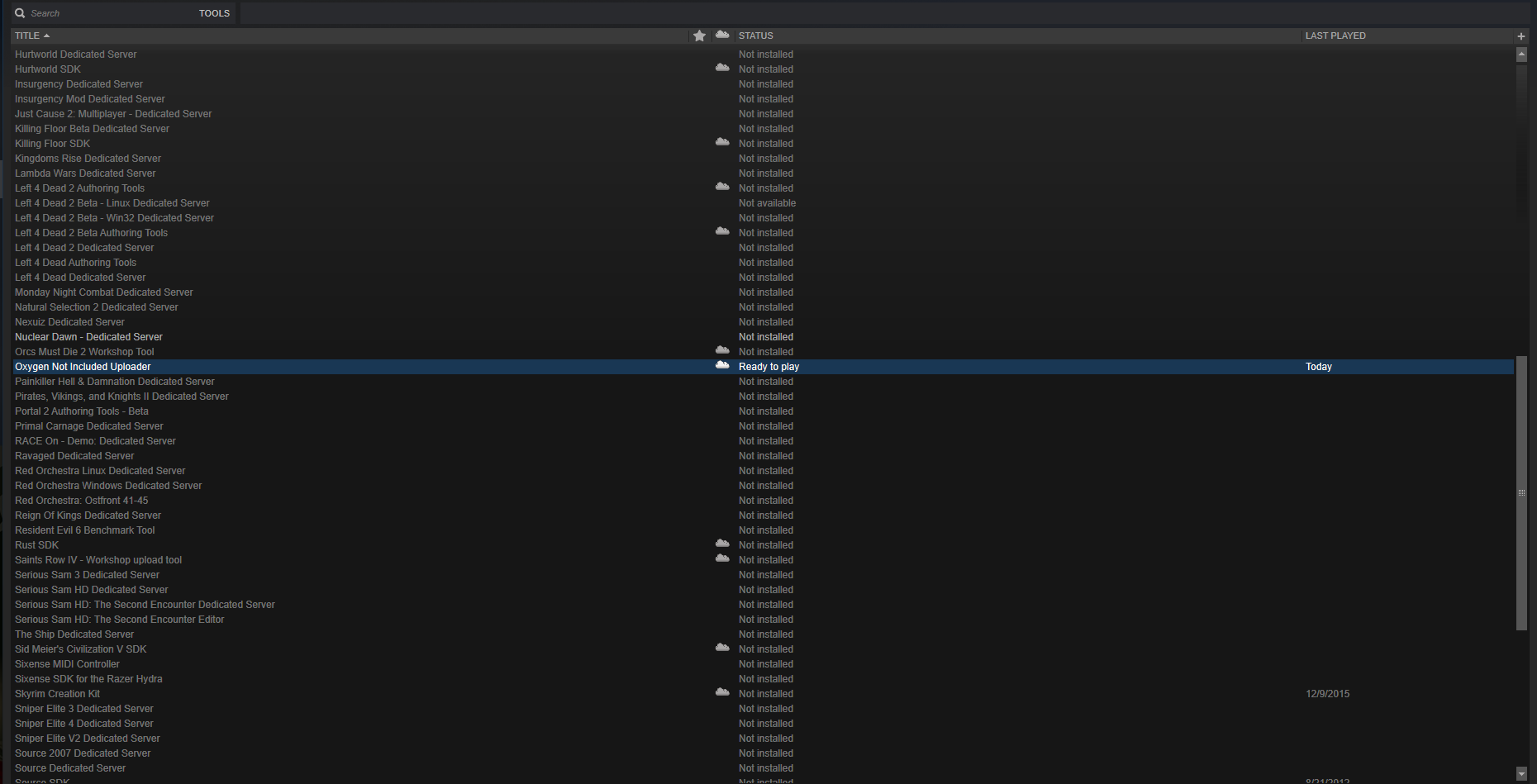Select Killing Floor Beta Dedicated Server
The width and height of the screenshot is (1537, 784).
(x=92, y=129)
